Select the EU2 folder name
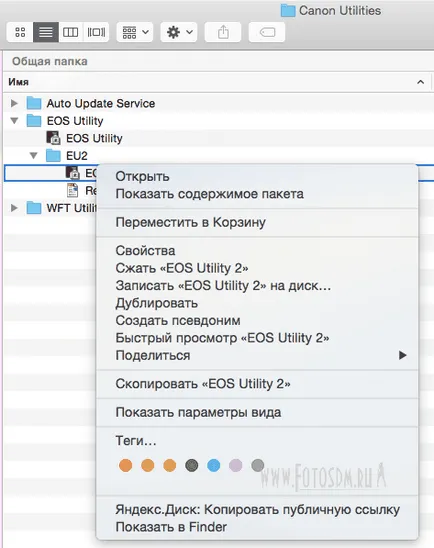 point(77,156)
